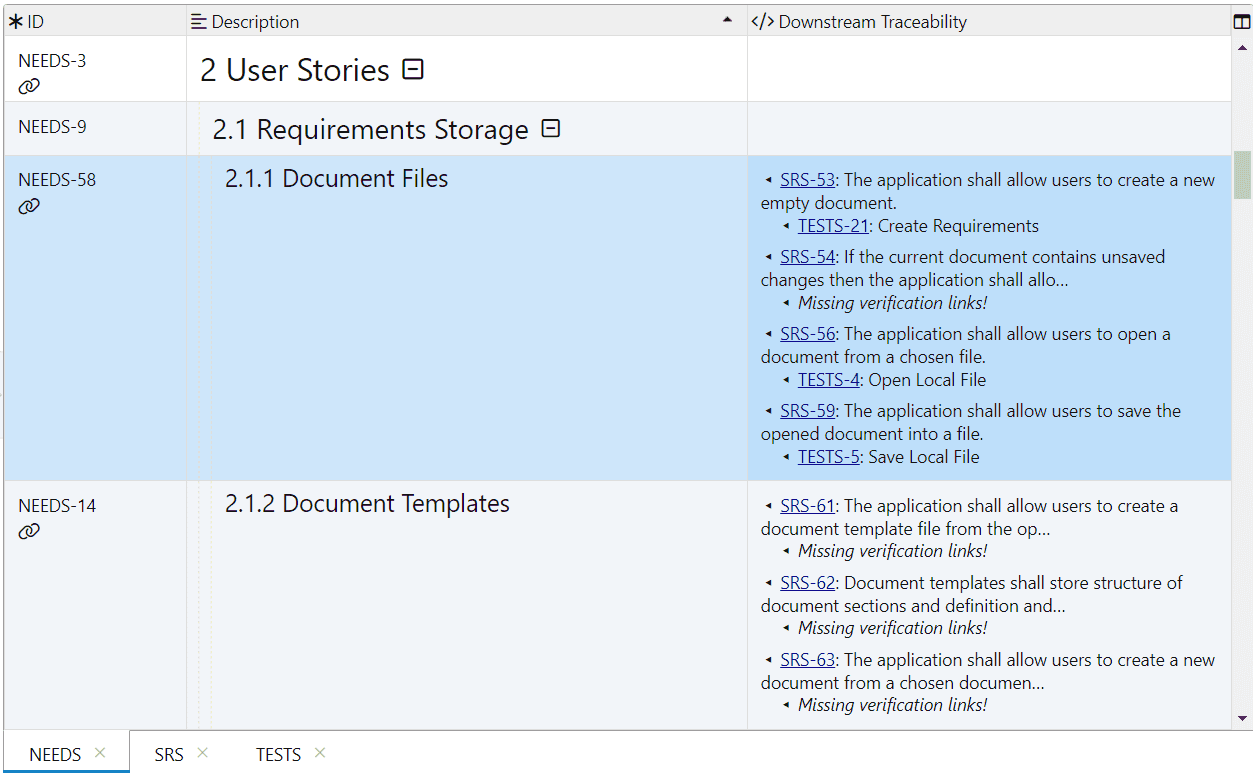Screen dimensions: 1253x777
Task: Close the TESTS tab
Action: (319, 753)
